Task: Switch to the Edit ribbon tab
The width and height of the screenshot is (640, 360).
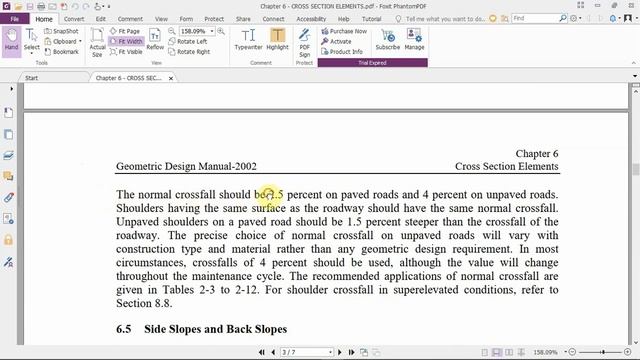Action: click(x=101, y=19)
